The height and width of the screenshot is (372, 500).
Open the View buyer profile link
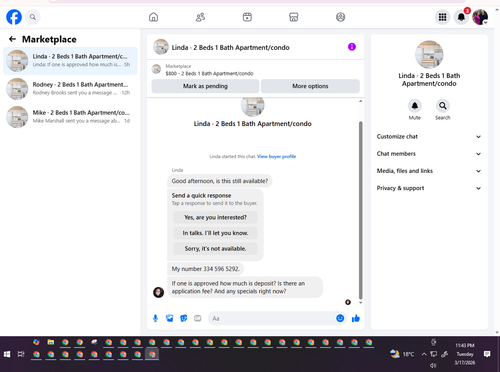pos(276,156)
